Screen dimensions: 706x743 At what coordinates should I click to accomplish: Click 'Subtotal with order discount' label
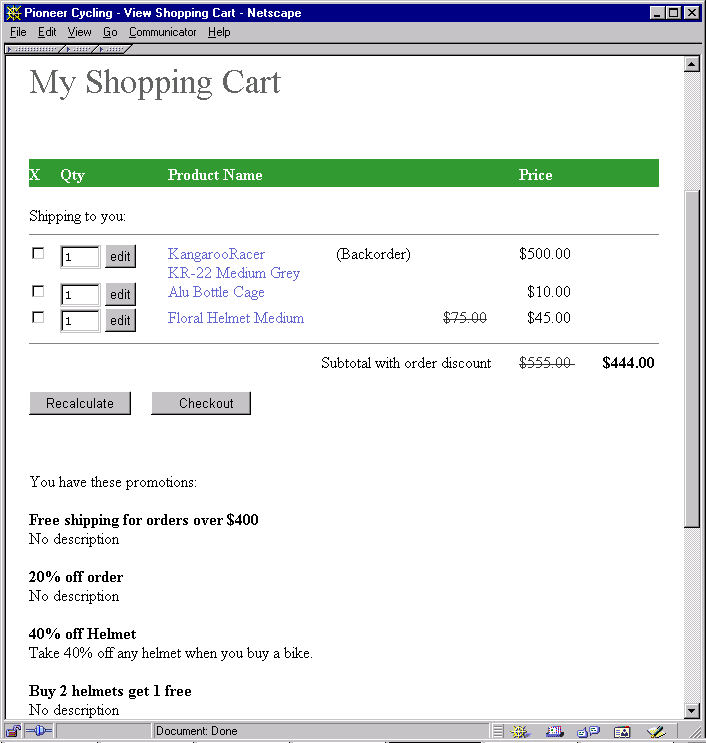(406, 363)
